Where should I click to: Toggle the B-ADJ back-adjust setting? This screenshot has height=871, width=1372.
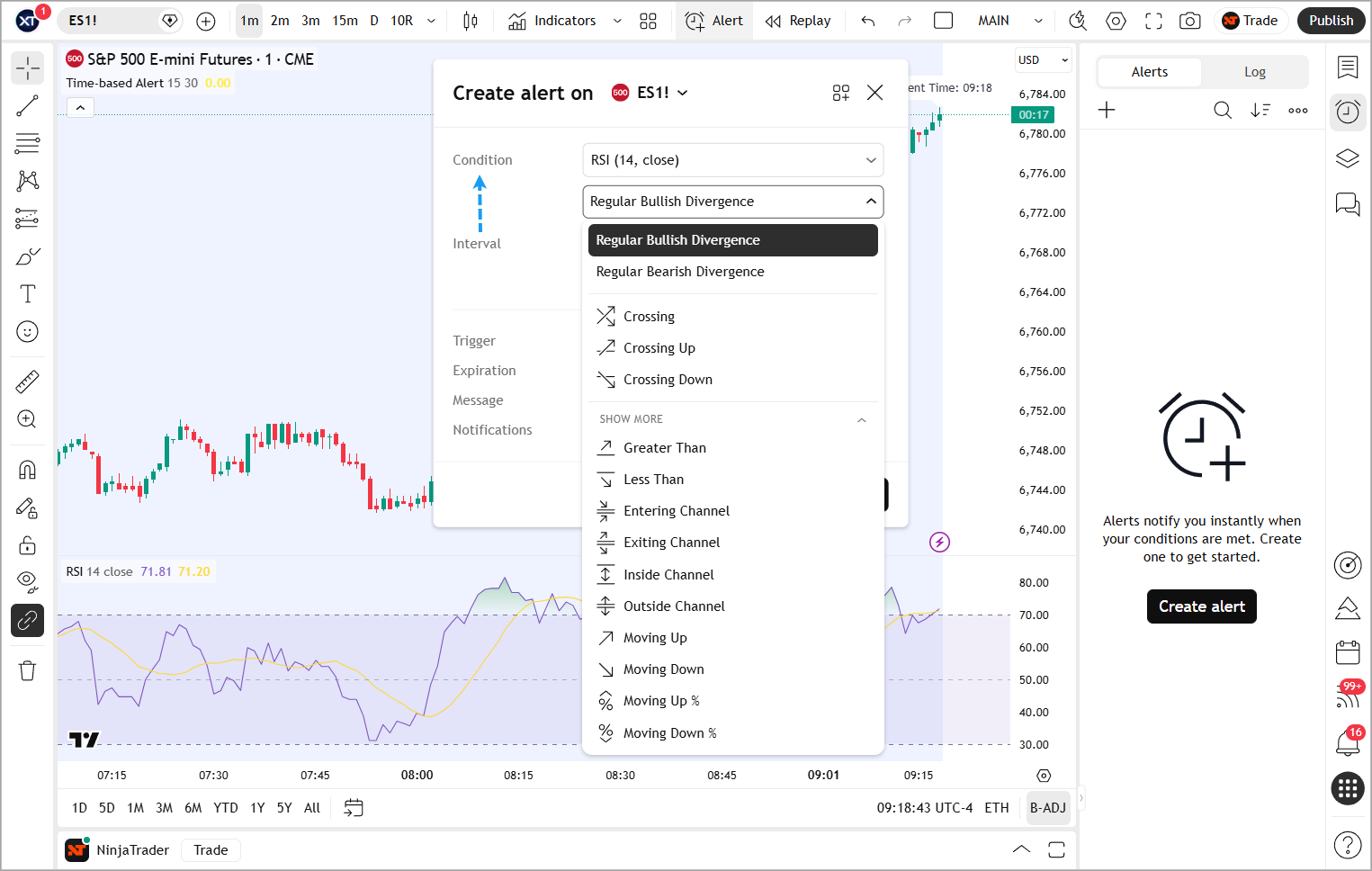tap(1047, 808)
